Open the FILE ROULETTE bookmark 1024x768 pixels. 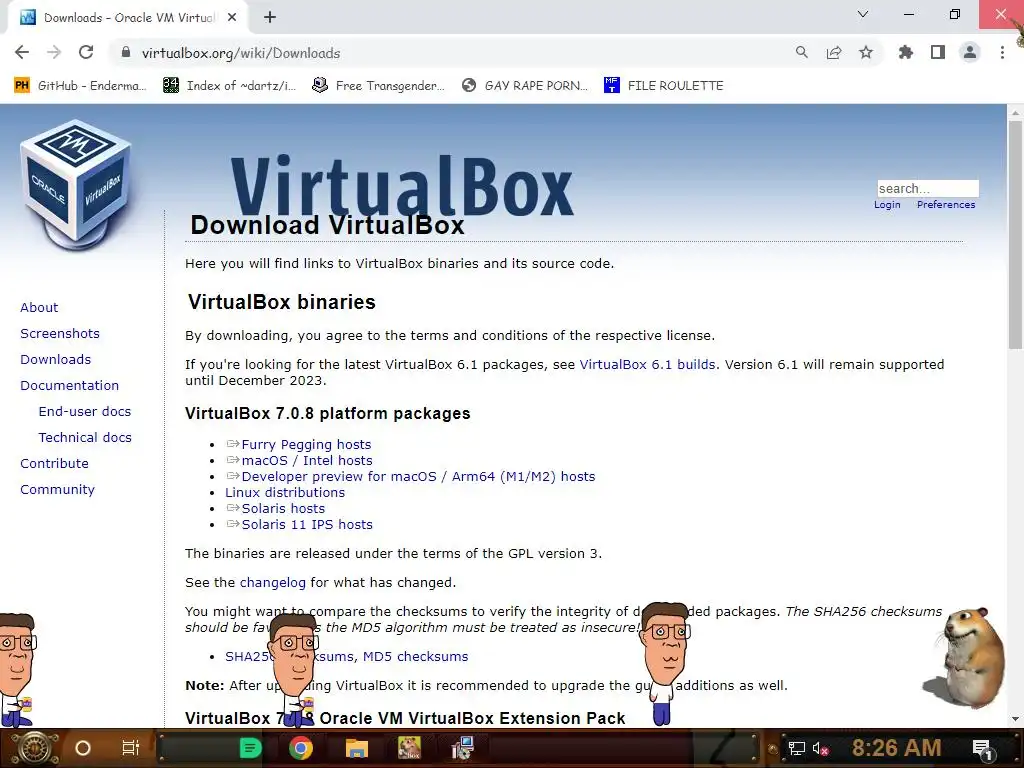664,86
